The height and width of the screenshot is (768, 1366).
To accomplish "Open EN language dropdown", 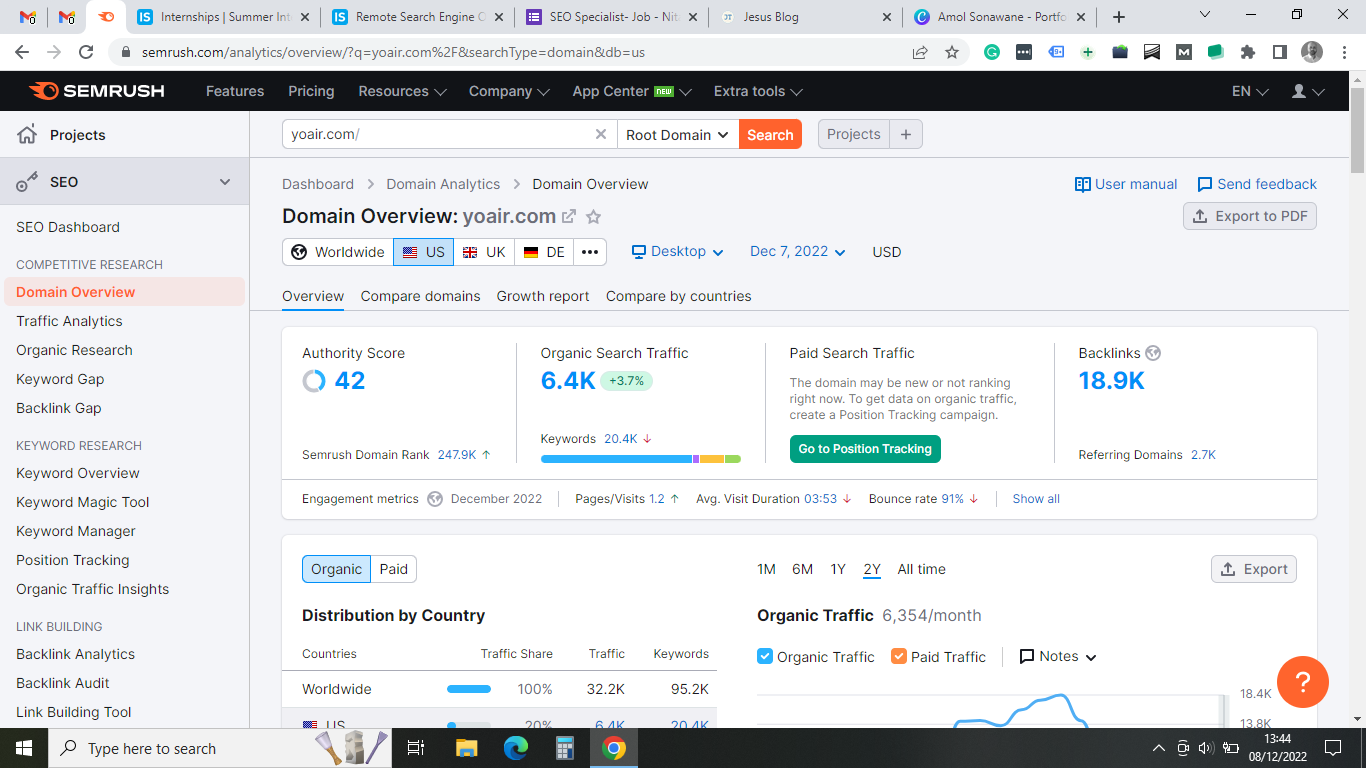I will (x=1250, y=91).
